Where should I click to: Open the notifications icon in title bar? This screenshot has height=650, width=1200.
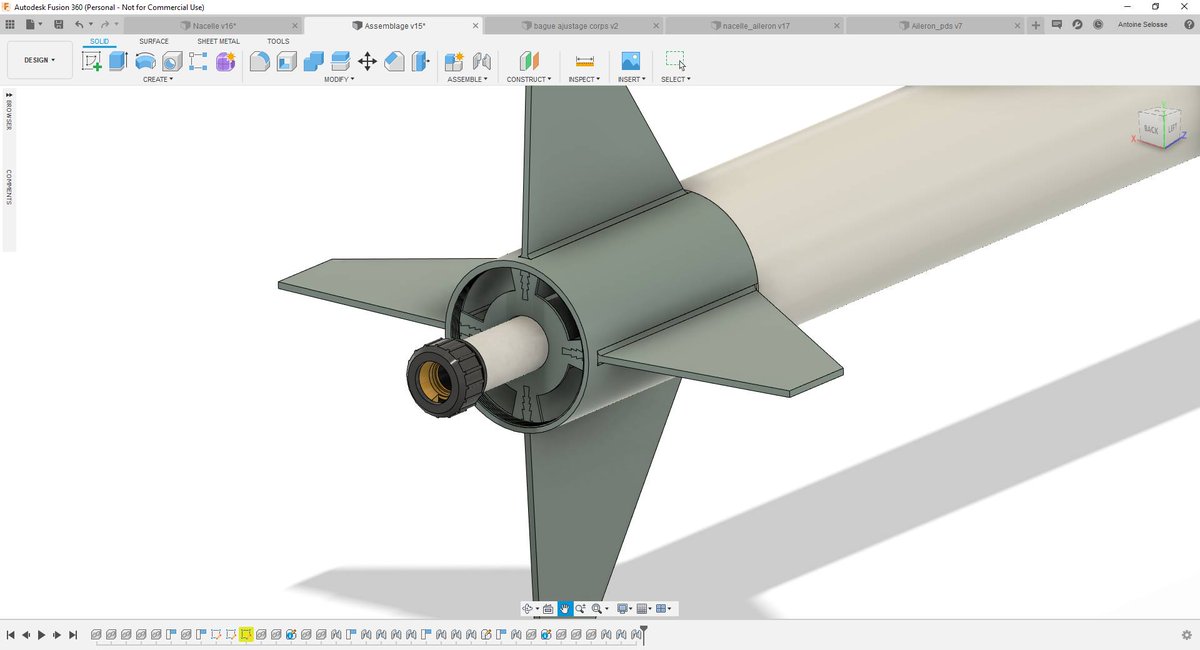(x=1057, y=24)
